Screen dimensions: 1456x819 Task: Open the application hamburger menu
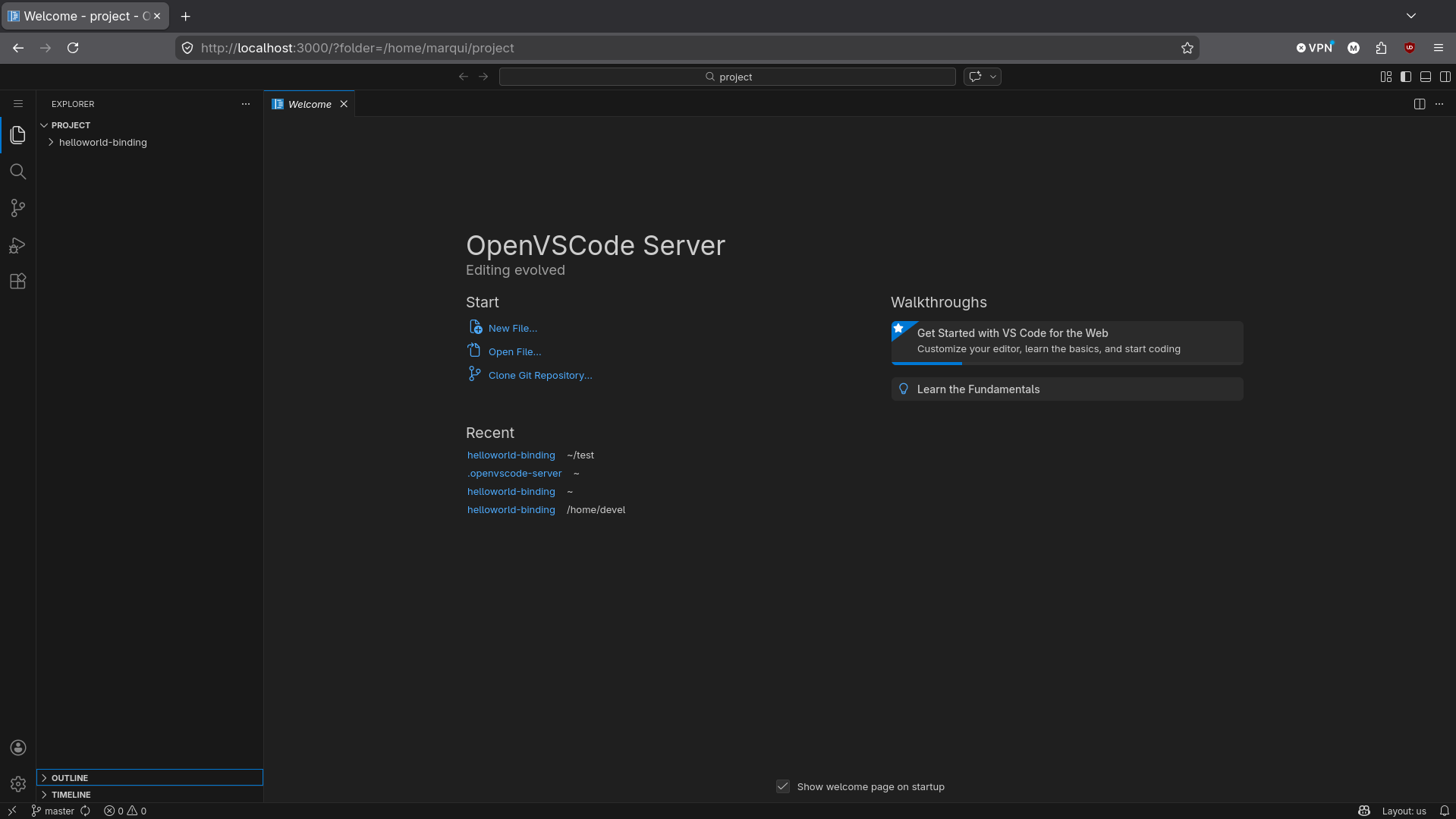18,104
